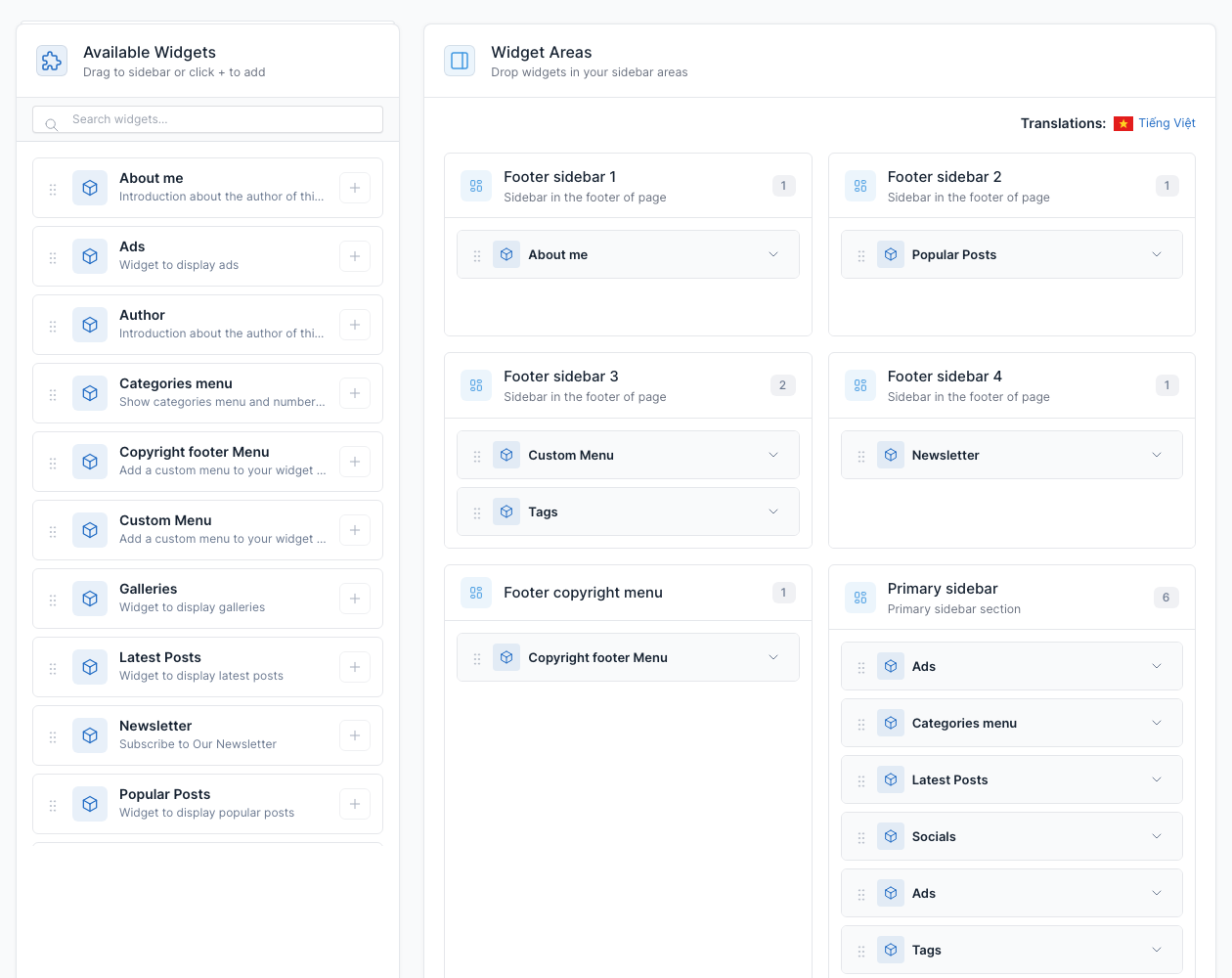The image size is (1232, 978).
Task: Click the plus button for About me widget
Action: point(355,188)
